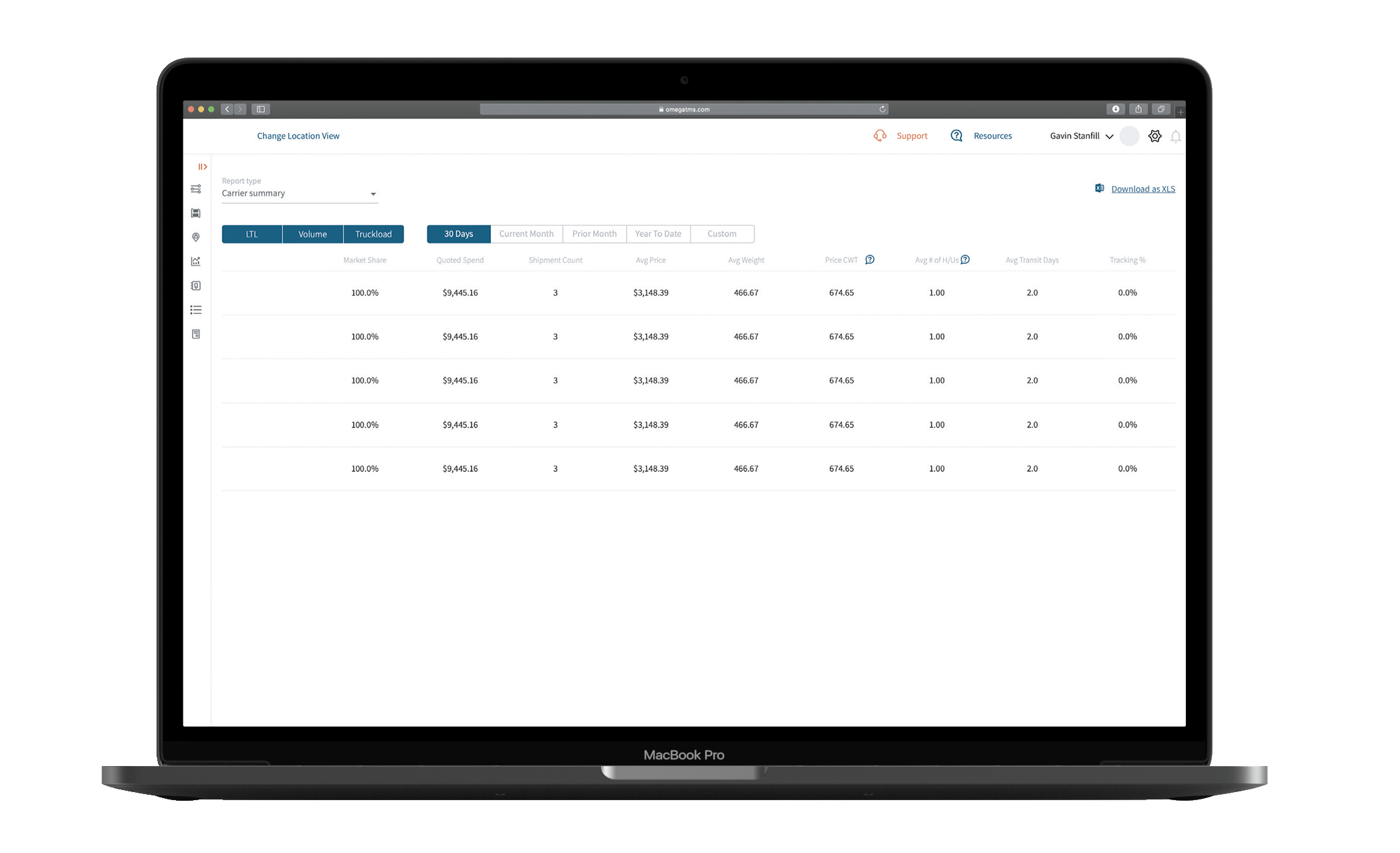Viewport: 1400px width, 853px height.
Task: Click the Avg Transit Days column header
Action: [1032, 260]
